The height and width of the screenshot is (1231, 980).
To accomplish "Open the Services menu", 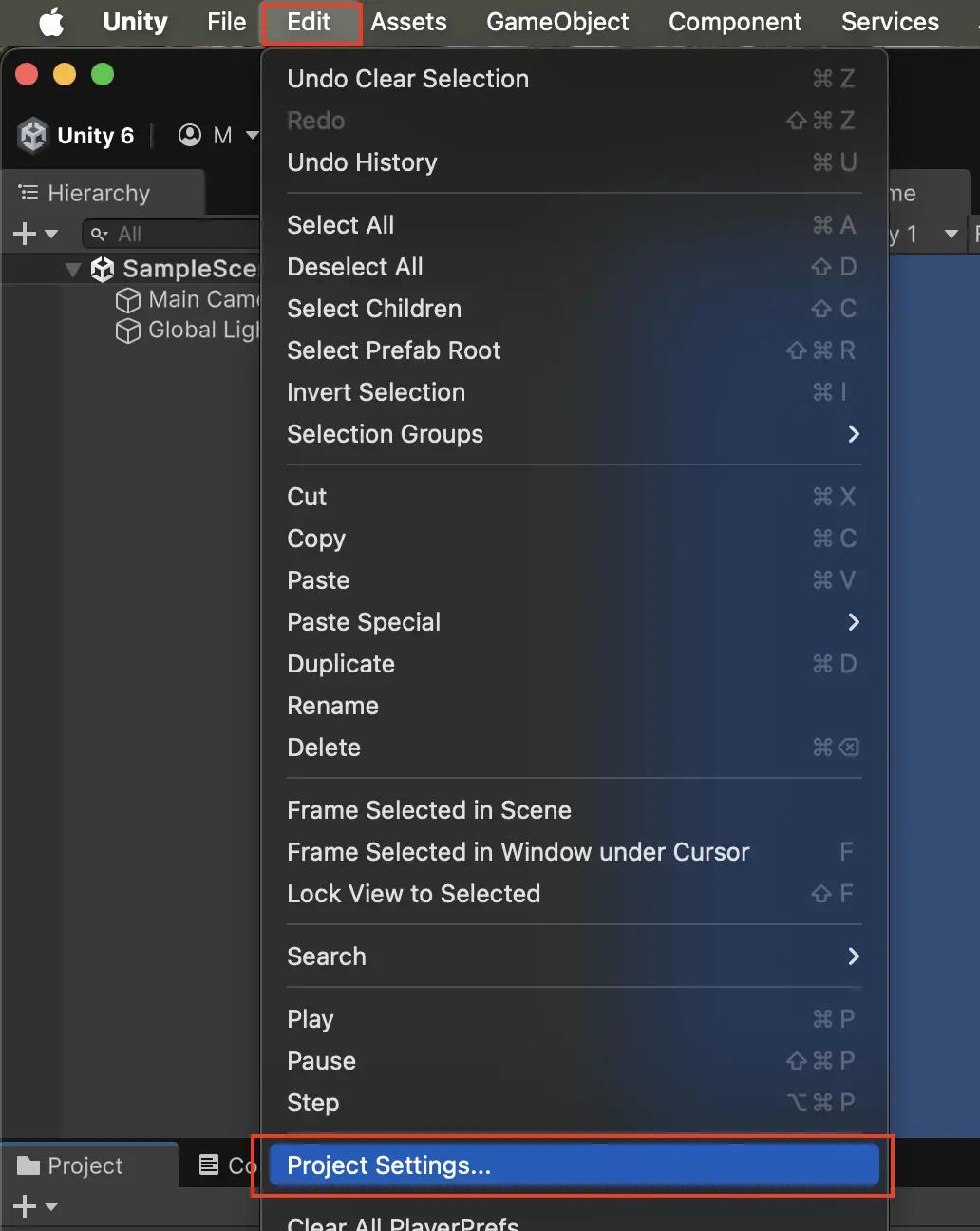I will pos(890,22).
